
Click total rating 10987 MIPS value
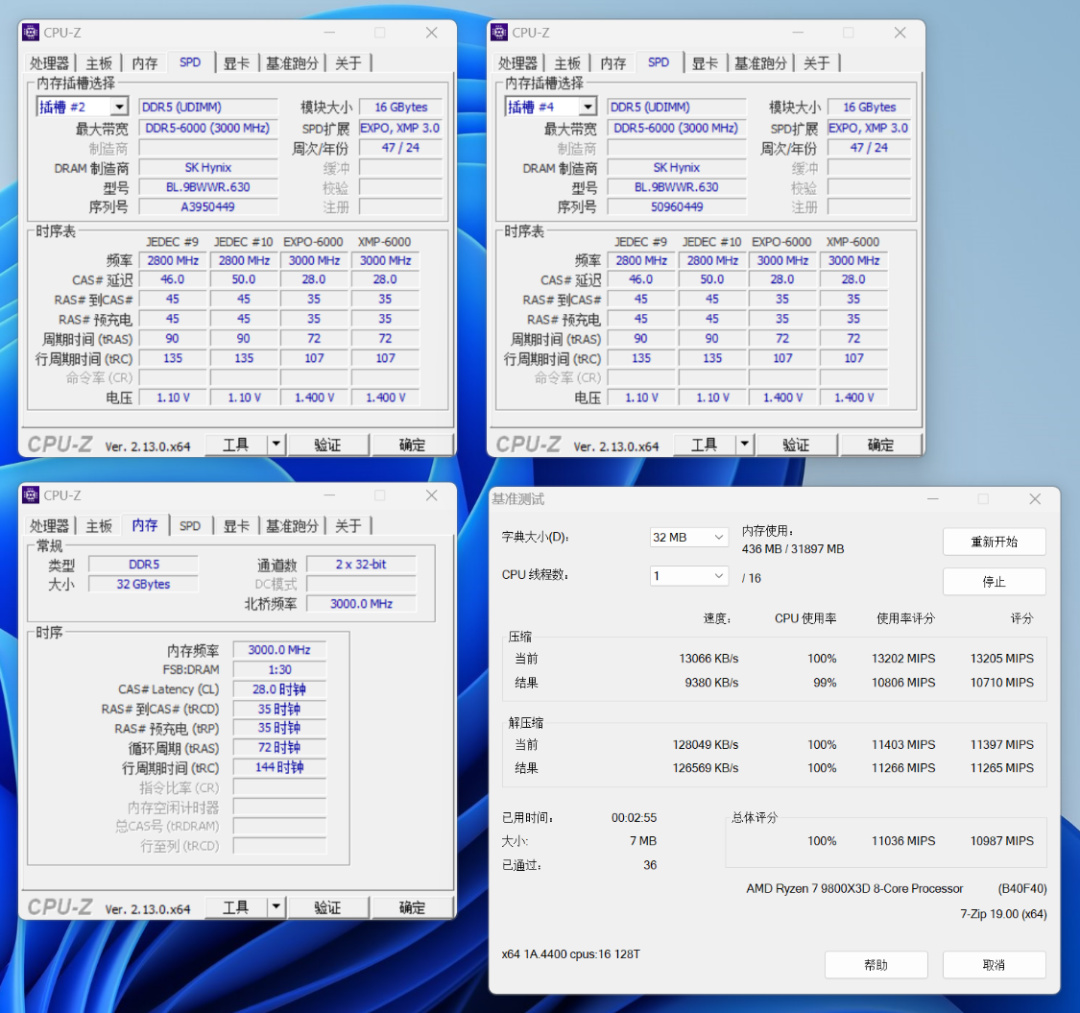click(1001, 841)
